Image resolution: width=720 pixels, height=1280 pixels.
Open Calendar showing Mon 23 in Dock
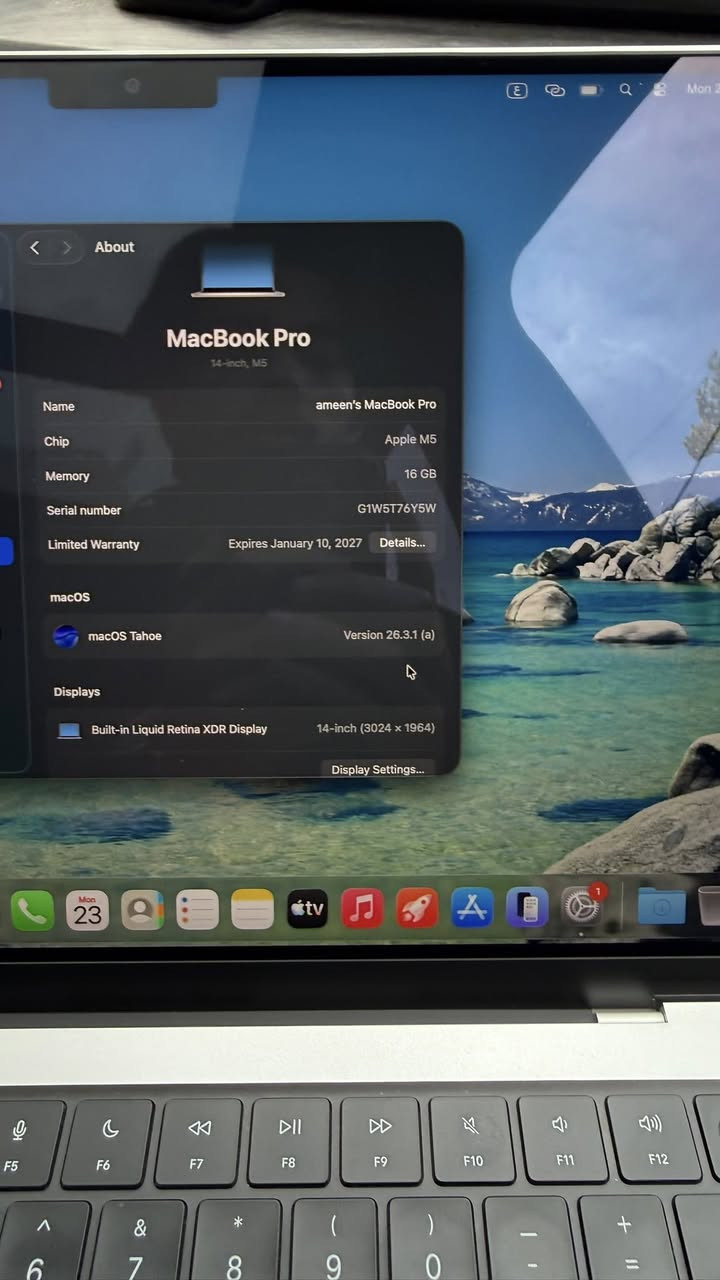(x=87, y=910)
